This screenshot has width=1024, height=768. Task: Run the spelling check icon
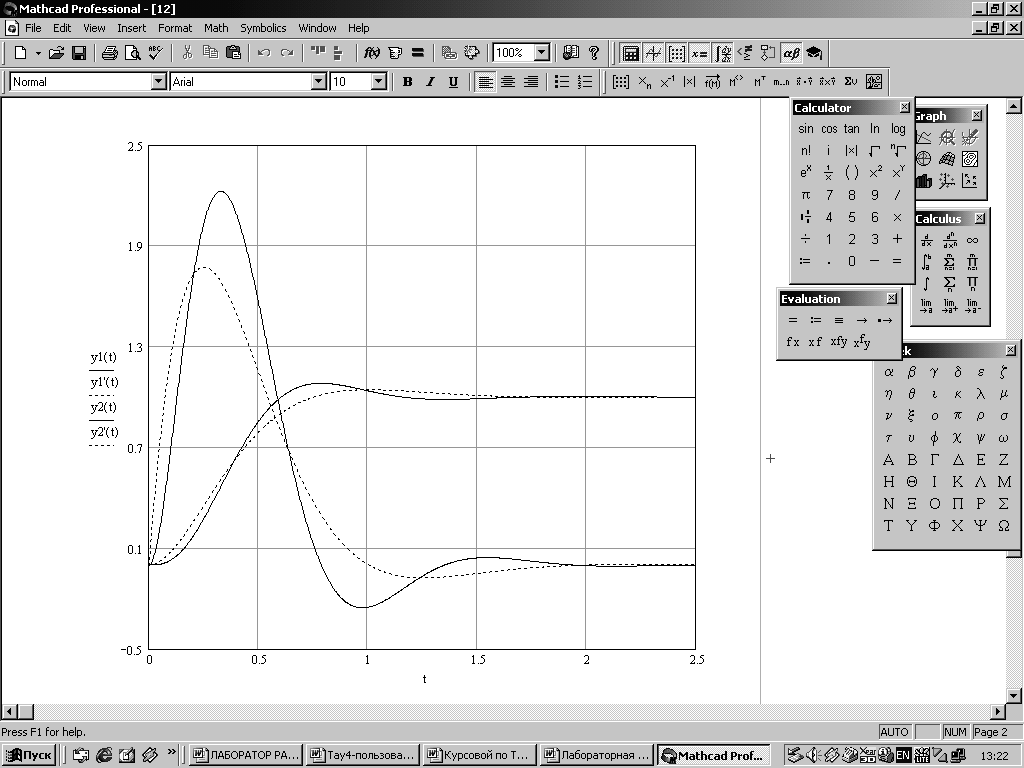(x=155, y=53)
